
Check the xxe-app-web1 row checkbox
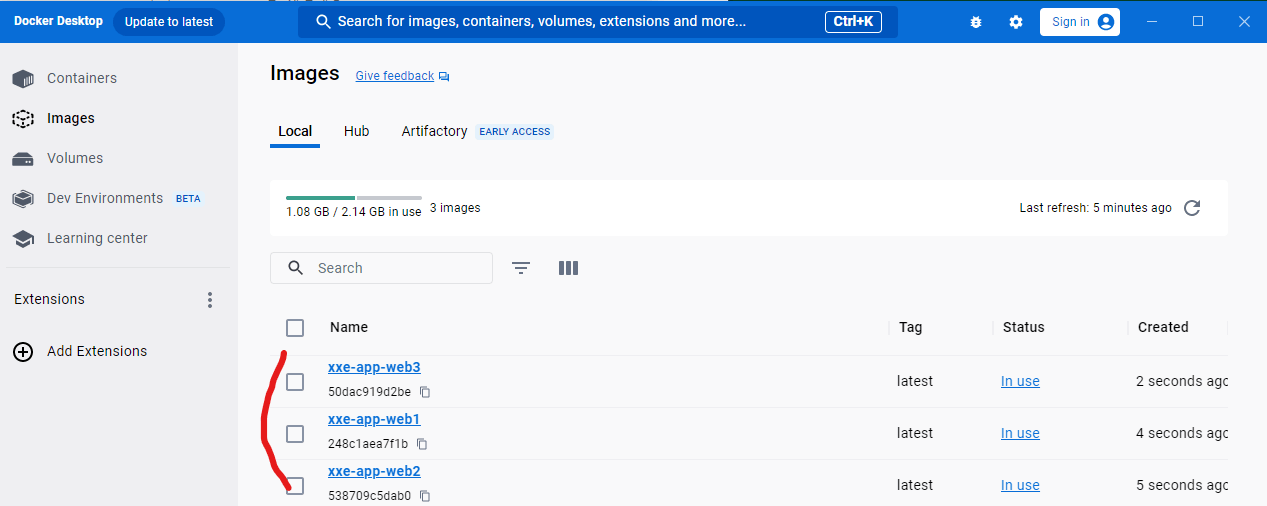pyautogui.click(x=295, y=434)
